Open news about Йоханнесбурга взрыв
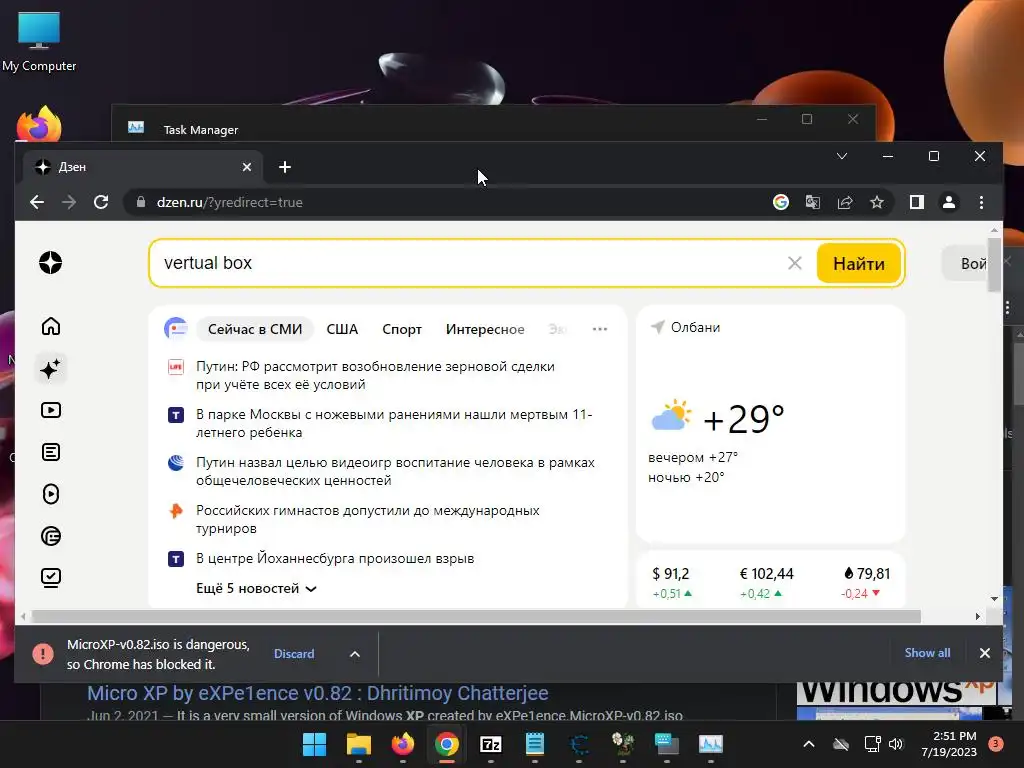This screenshot has width=1024, height=768. [335, 558]
